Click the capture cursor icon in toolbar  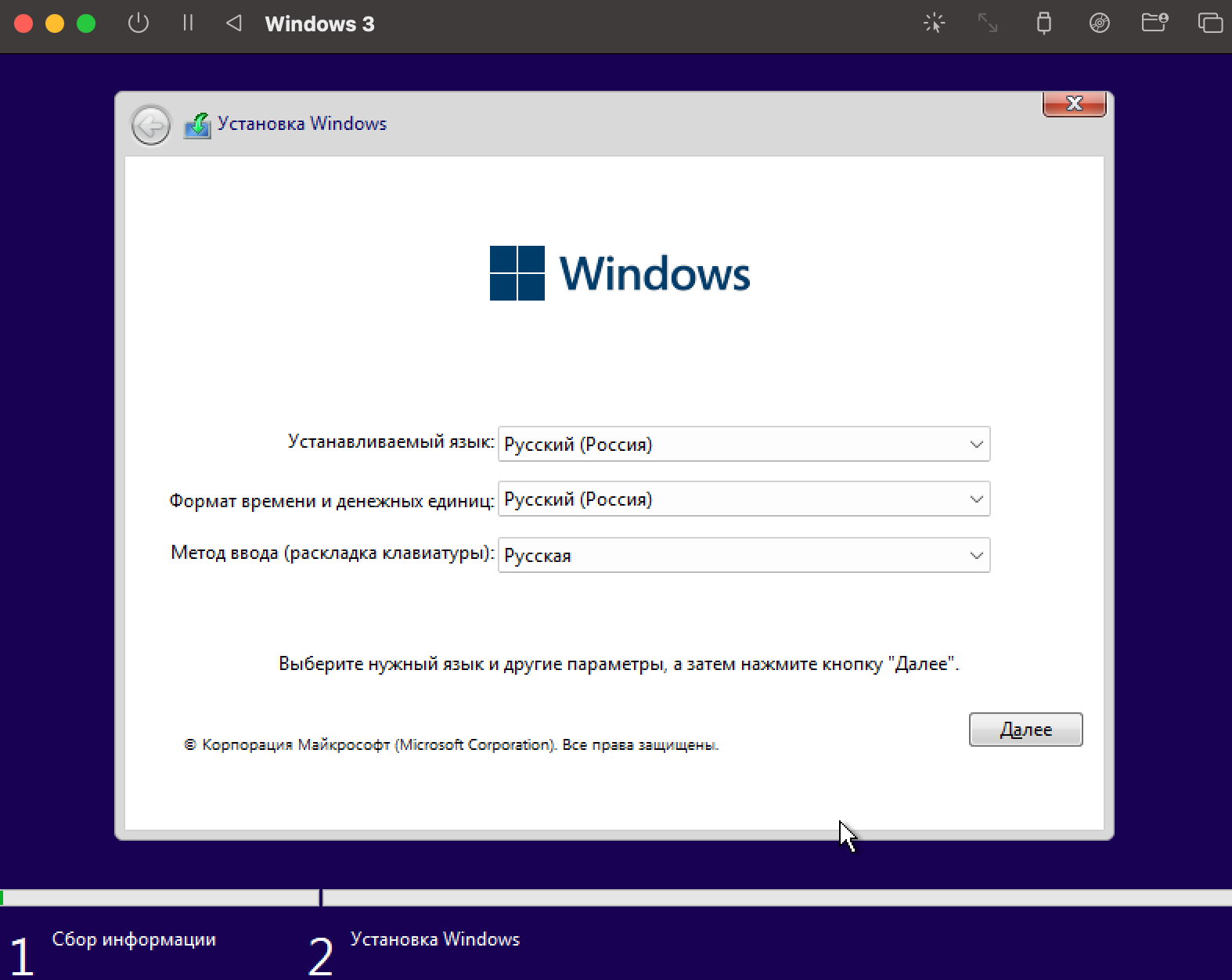pyautogui.click(x=934, y=23)
